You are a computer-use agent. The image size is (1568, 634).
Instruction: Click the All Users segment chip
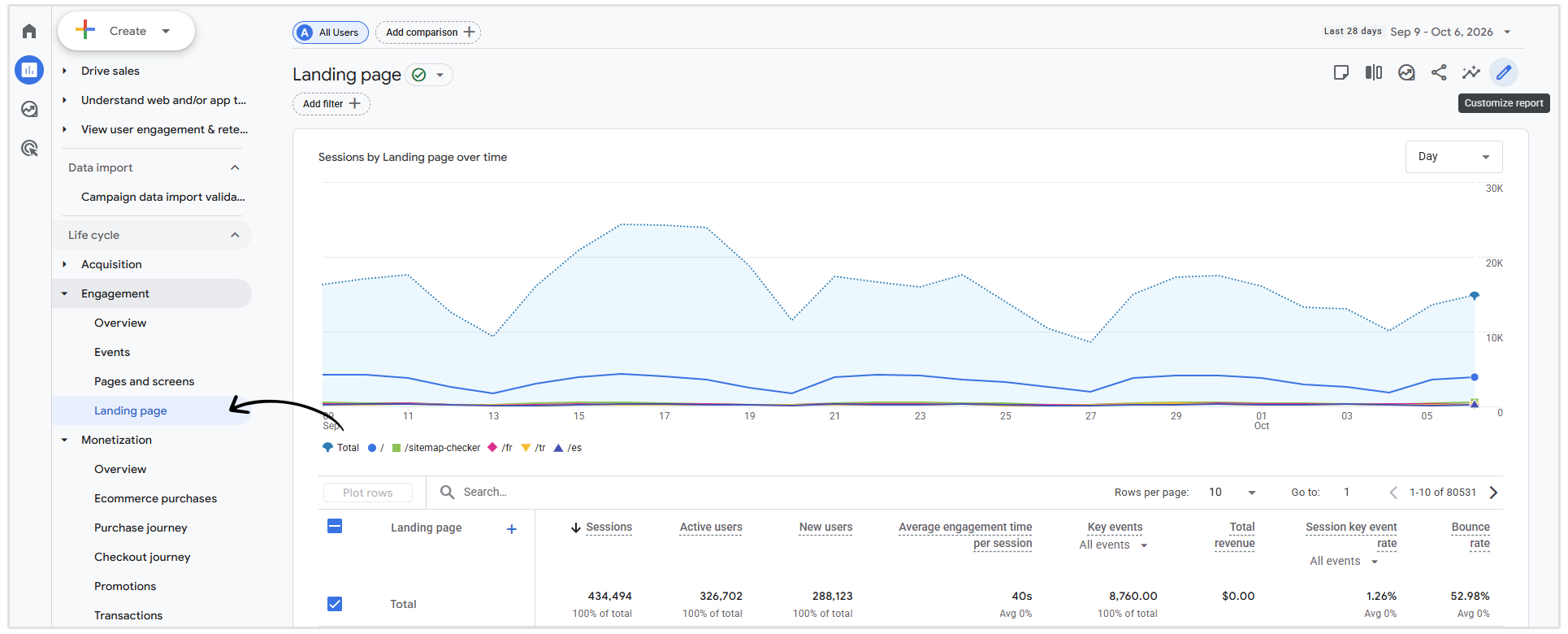point(331,33)
